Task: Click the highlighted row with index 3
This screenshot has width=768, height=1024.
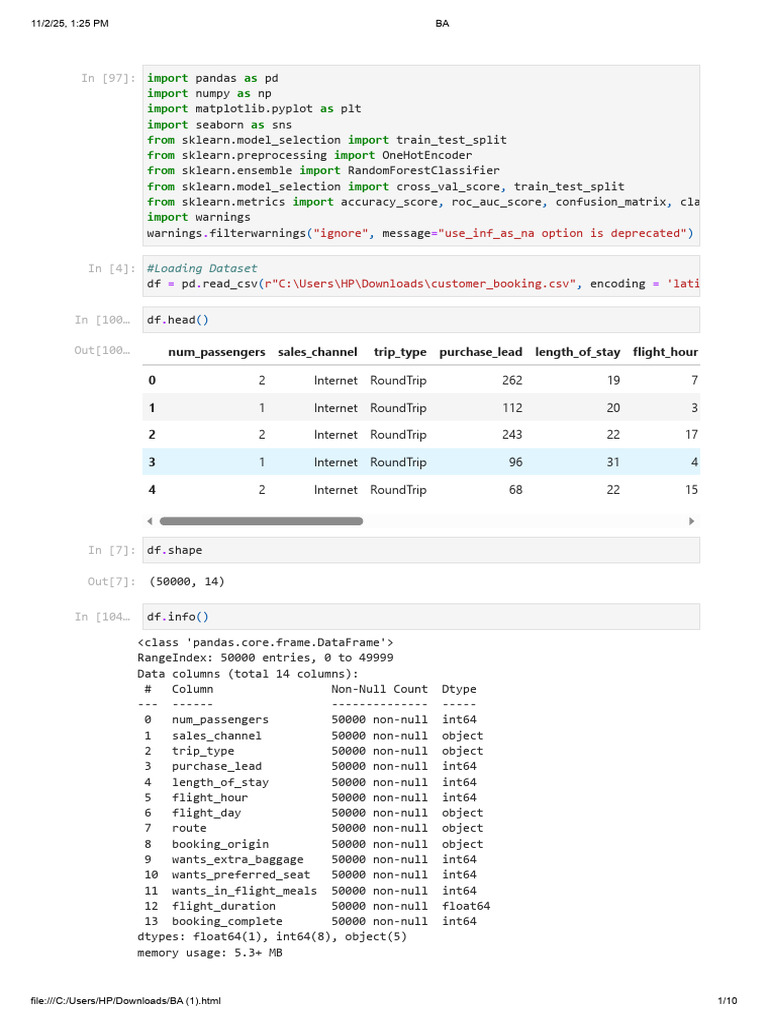Action: point(421,462)
